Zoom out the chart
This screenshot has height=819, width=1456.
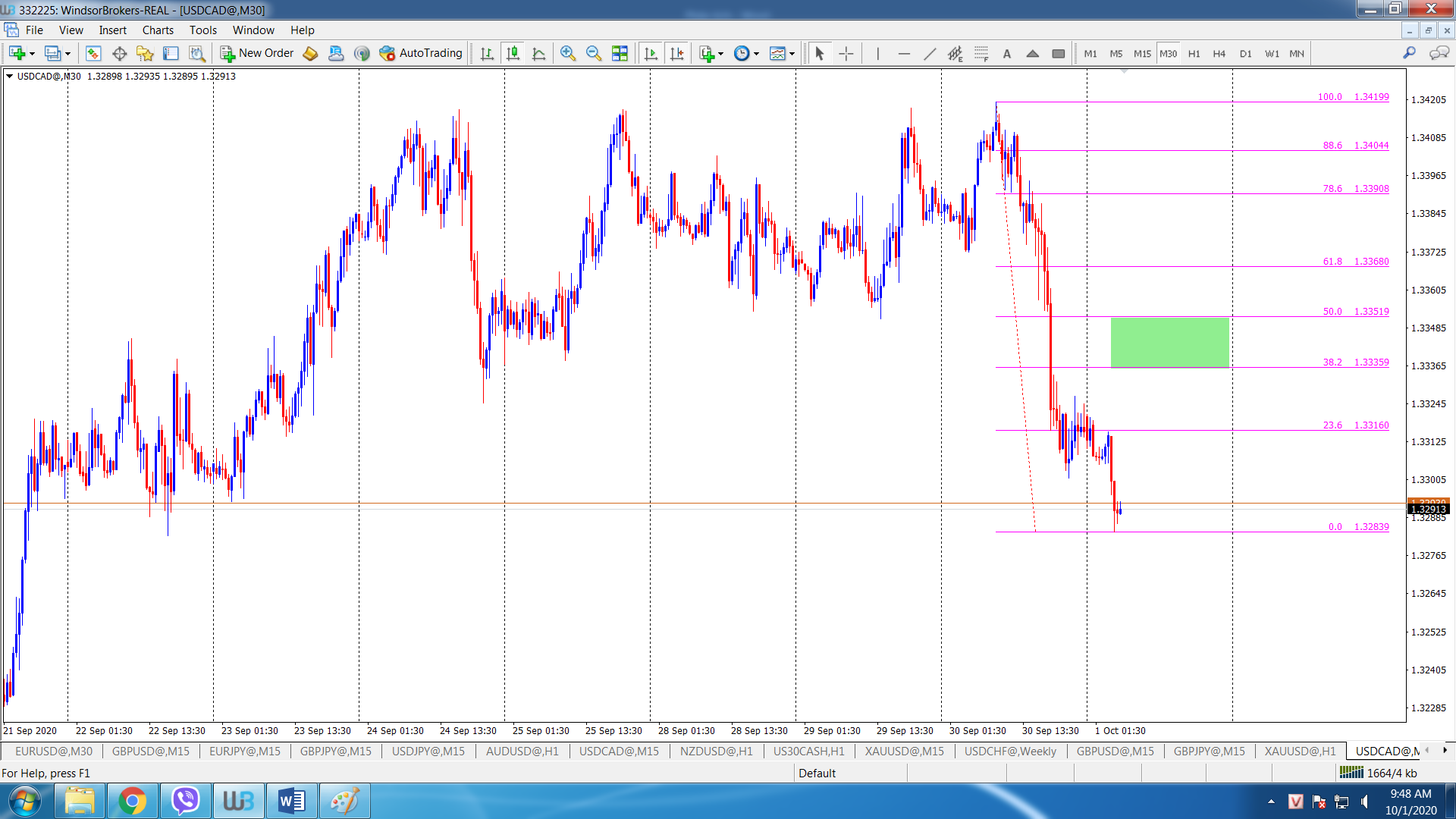594,53
